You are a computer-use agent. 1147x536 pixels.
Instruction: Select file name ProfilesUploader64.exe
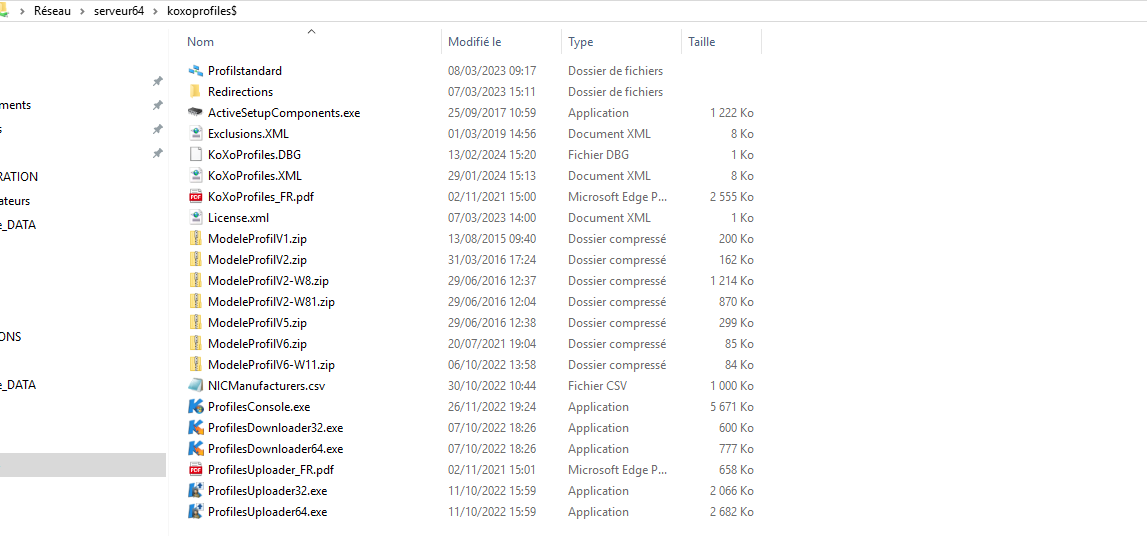267,512
